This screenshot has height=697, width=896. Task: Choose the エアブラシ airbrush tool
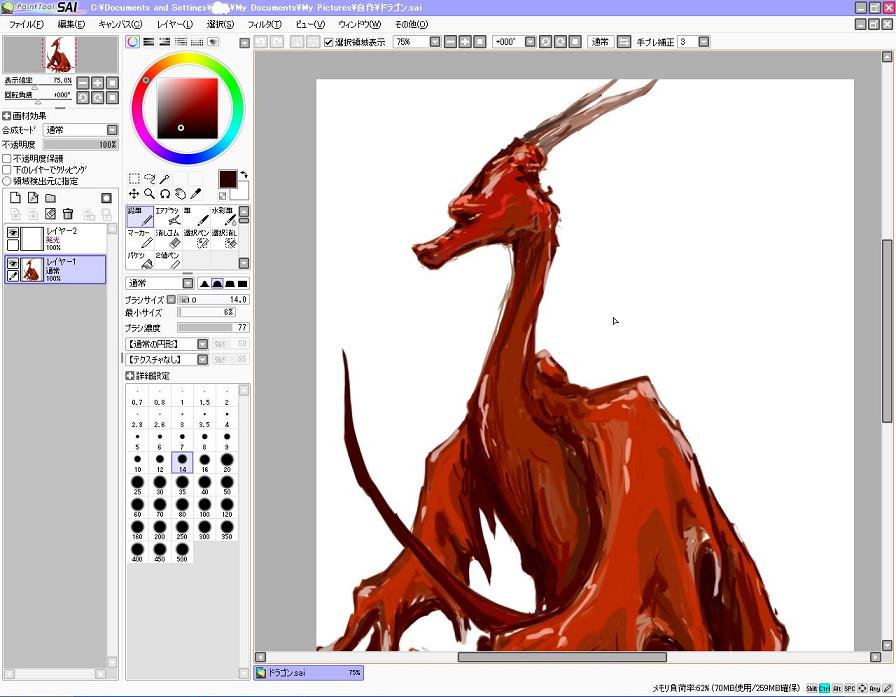tap(168, 217)
